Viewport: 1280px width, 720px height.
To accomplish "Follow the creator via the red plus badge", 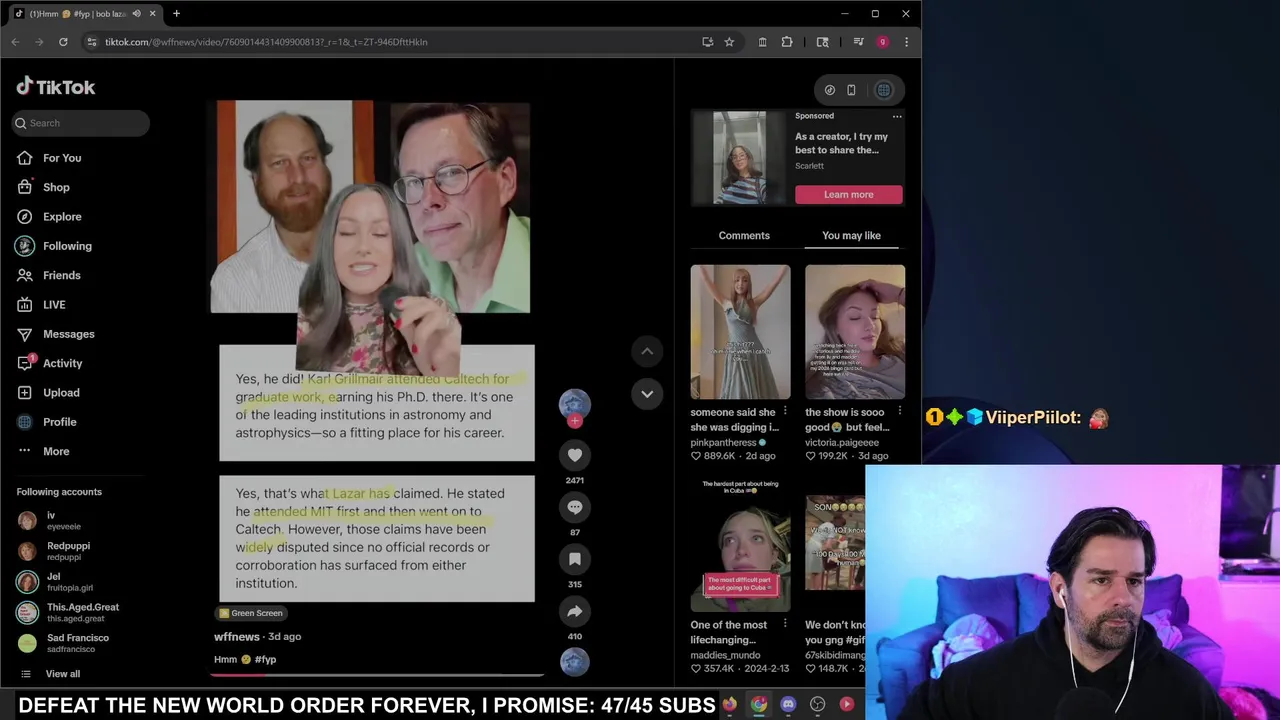I will coord(575,421).
